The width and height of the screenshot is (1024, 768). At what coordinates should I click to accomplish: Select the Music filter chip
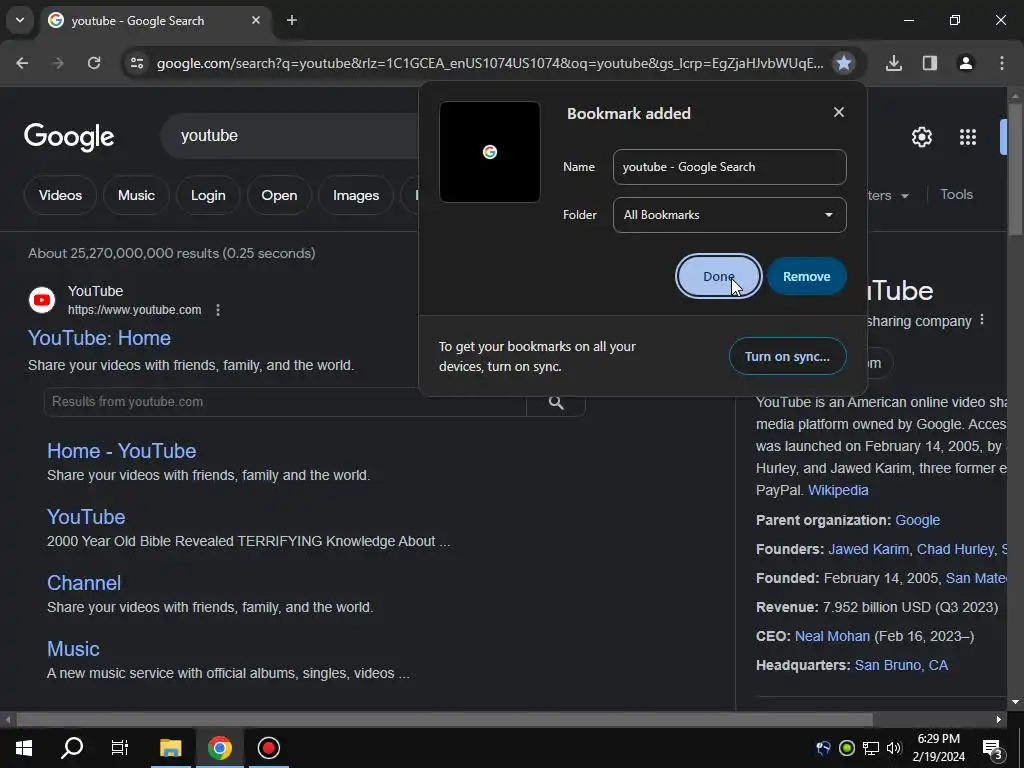tap(136, 195)
